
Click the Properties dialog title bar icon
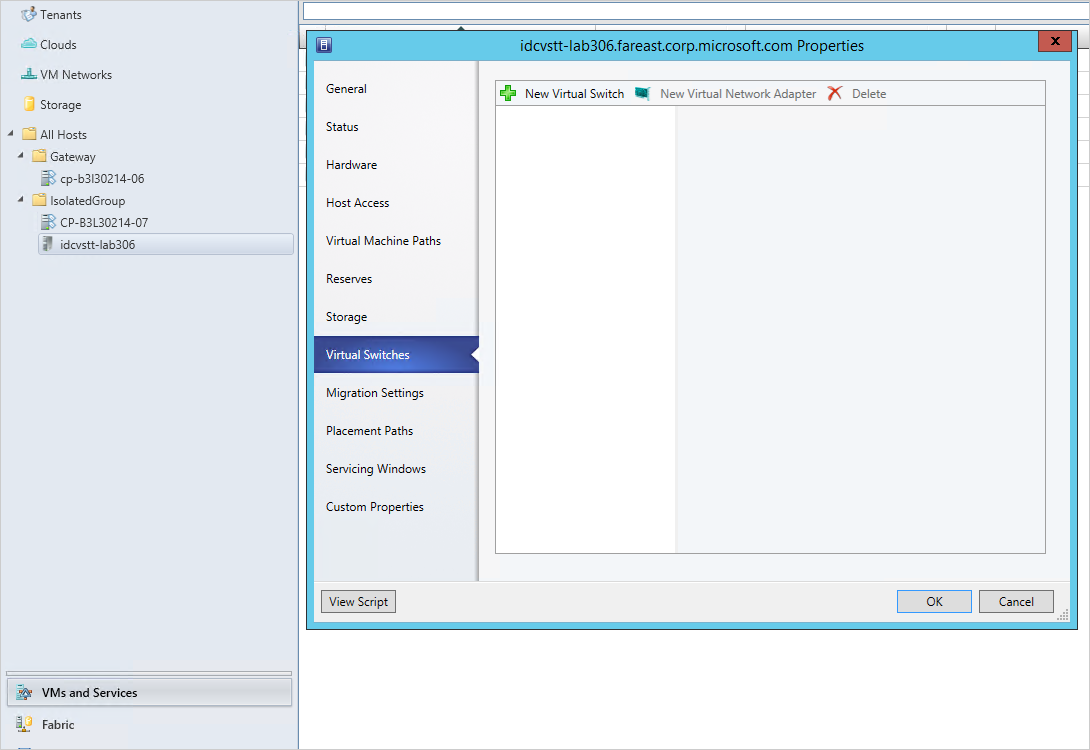[324, 45]
